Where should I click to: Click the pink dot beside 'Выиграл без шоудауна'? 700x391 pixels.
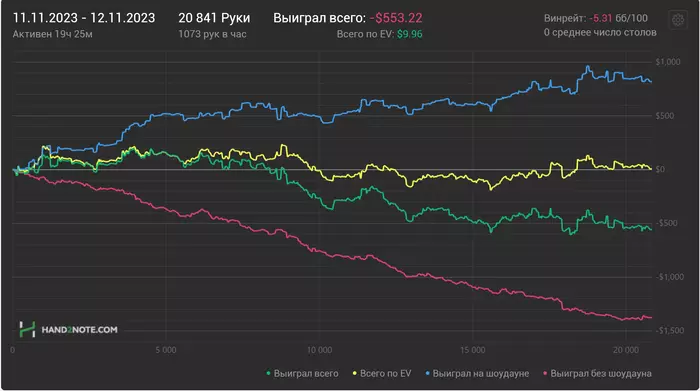[x=545, y=373]
